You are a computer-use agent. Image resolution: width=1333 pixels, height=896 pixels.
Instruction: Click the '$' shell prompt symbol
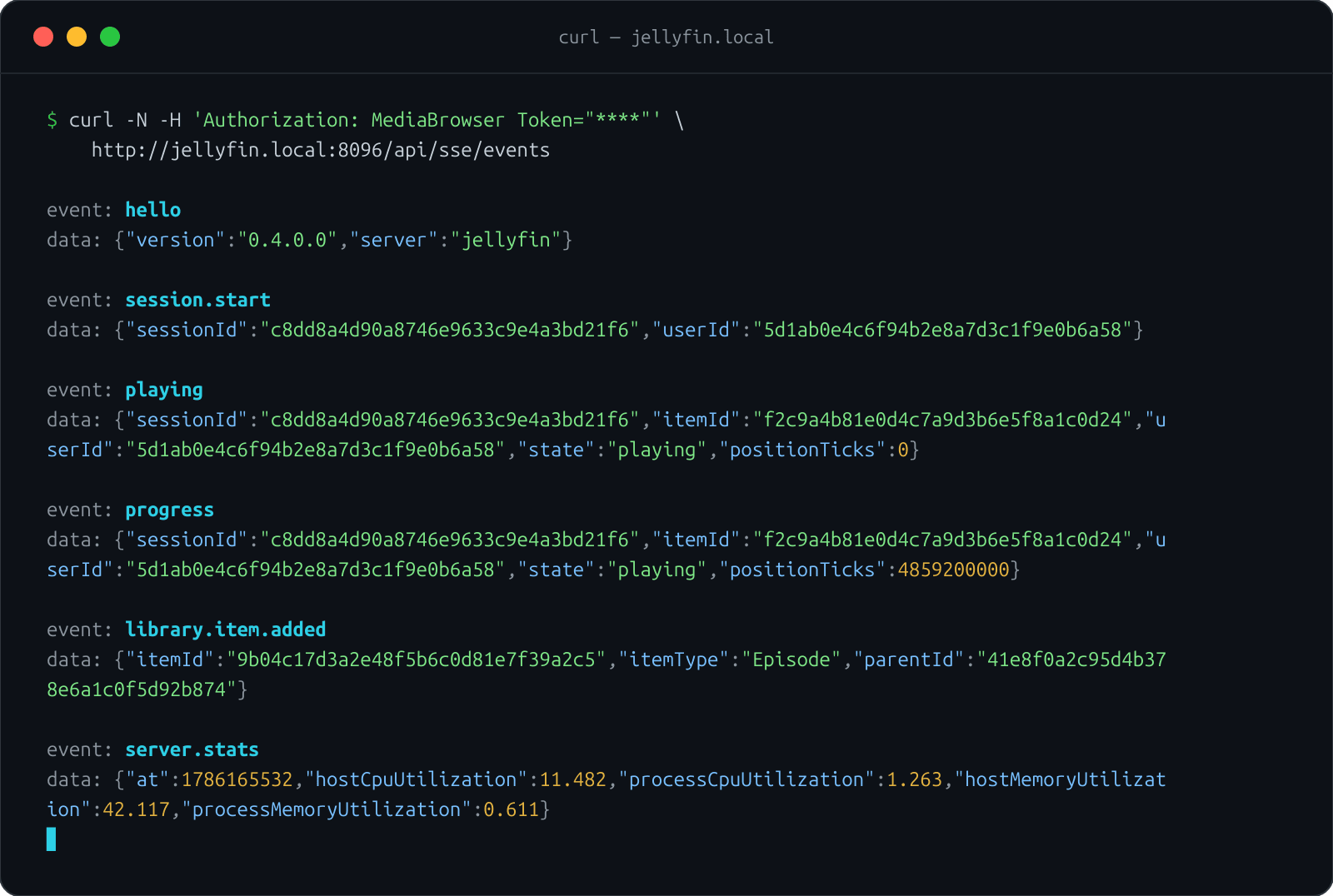click(52, 120)
